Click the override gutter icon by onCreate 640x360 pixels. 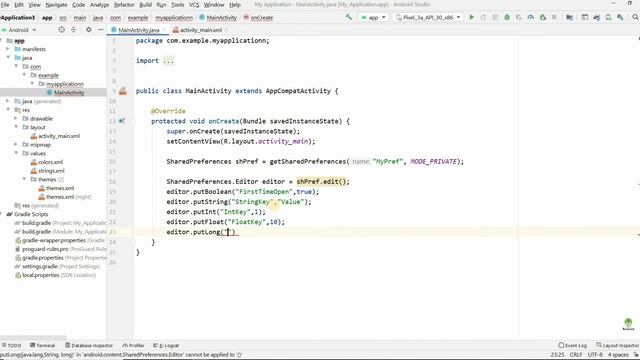click(122, 121)
